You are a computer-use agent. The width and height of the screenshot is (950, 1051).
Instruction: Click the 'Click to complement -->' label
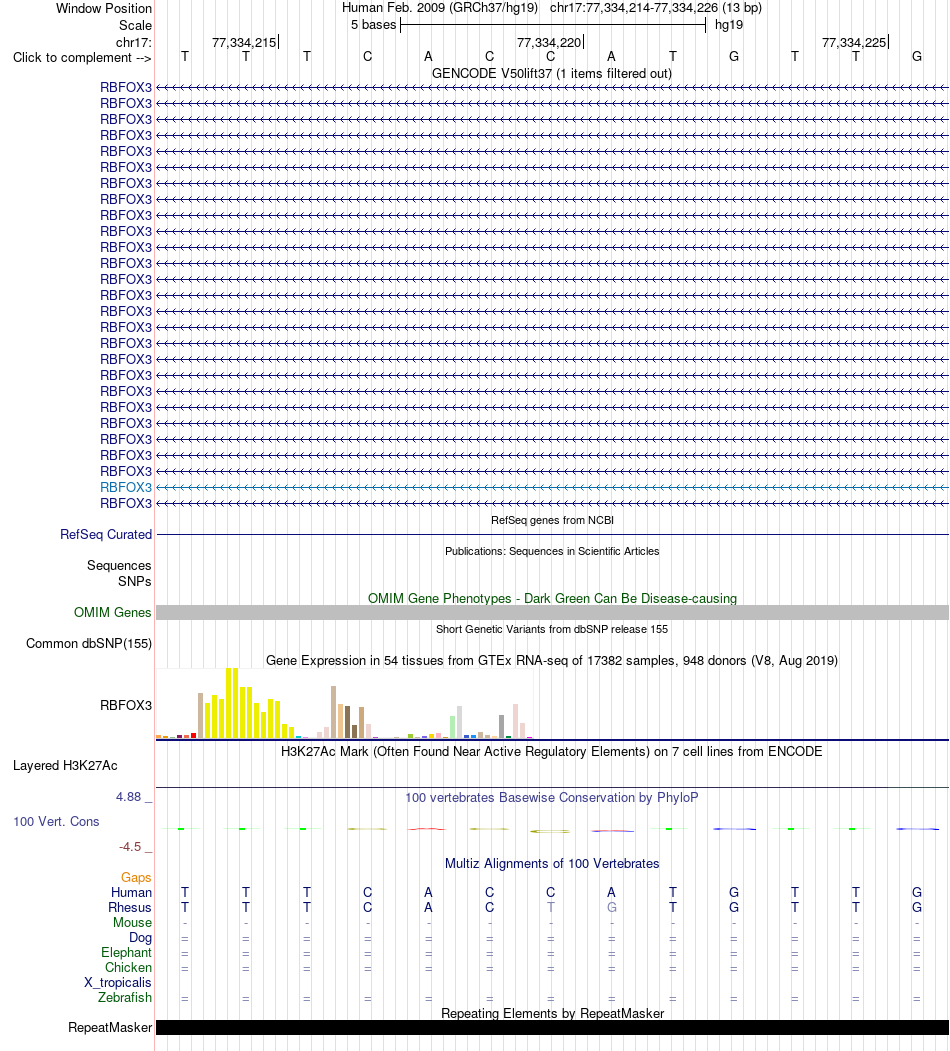[82, 58]
